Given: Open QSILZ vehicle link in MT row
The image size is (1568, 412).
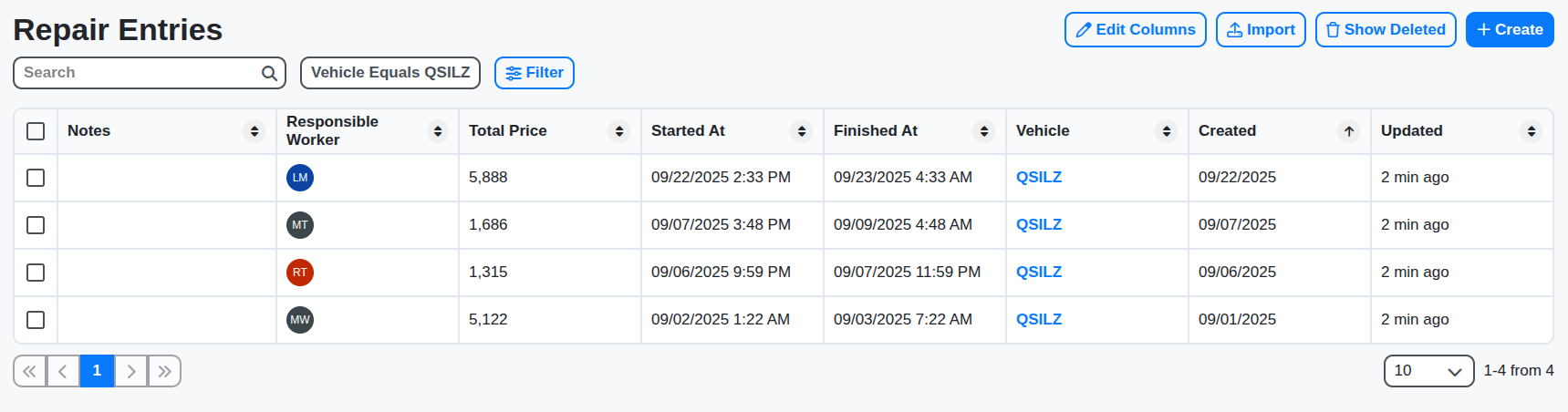Looking at the screenshot, I should 1039,225.
